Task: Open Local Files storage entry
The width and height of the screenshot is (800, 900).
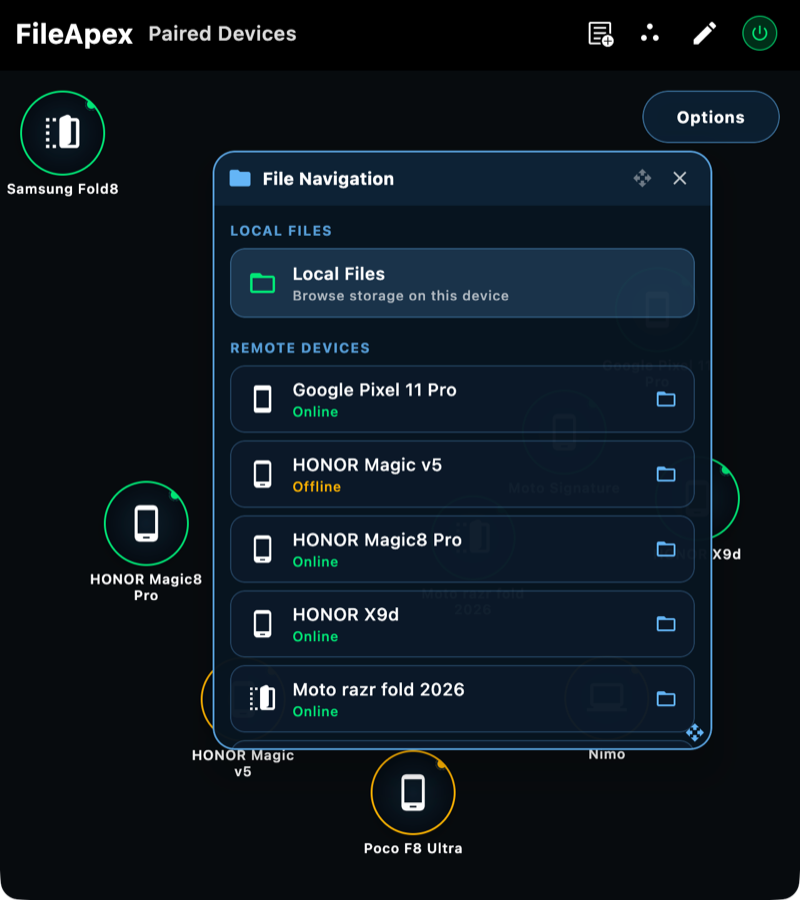Action: pyautogui.click(x=462, y=283)
